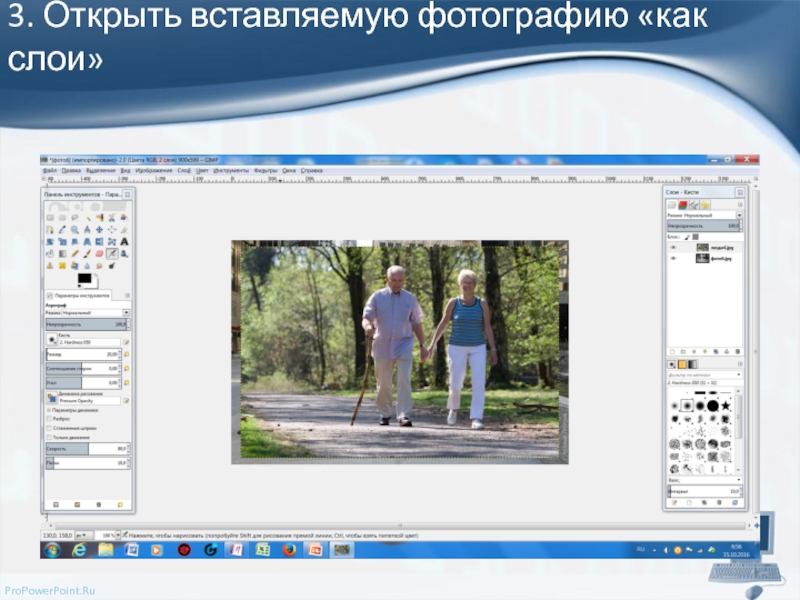Select the Move tool in toolbox
The image size is (800, 600).
[x=100, y=229]
